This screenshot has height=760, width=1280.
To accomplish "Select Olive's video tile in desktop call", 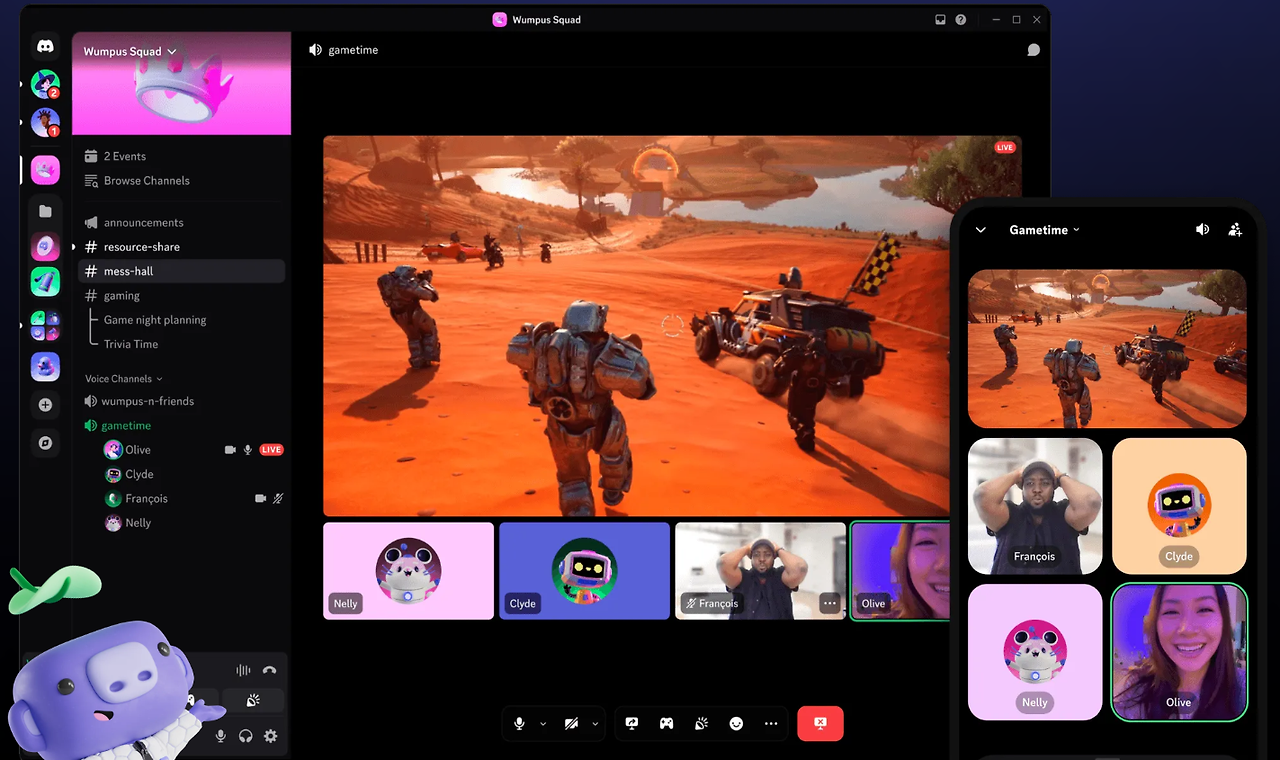I will pos(900,571).
